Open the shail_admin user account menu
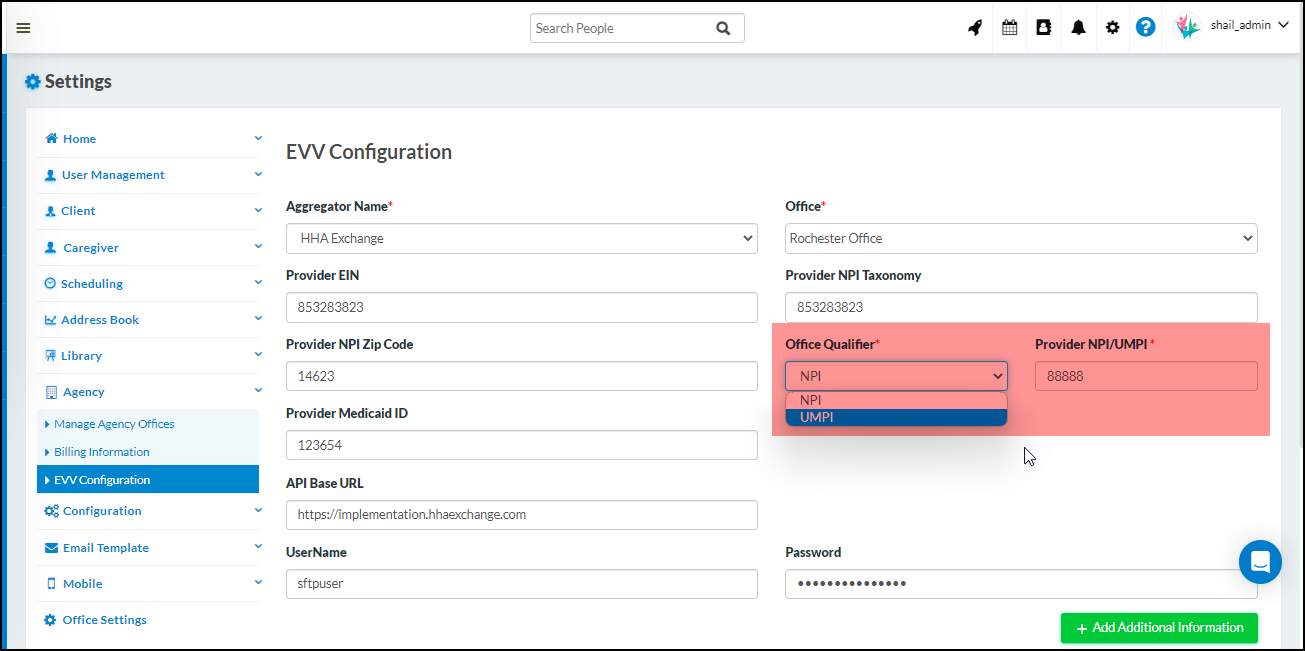The height and width of the screenshot is (651, 1305). [x=1236, y=26]
